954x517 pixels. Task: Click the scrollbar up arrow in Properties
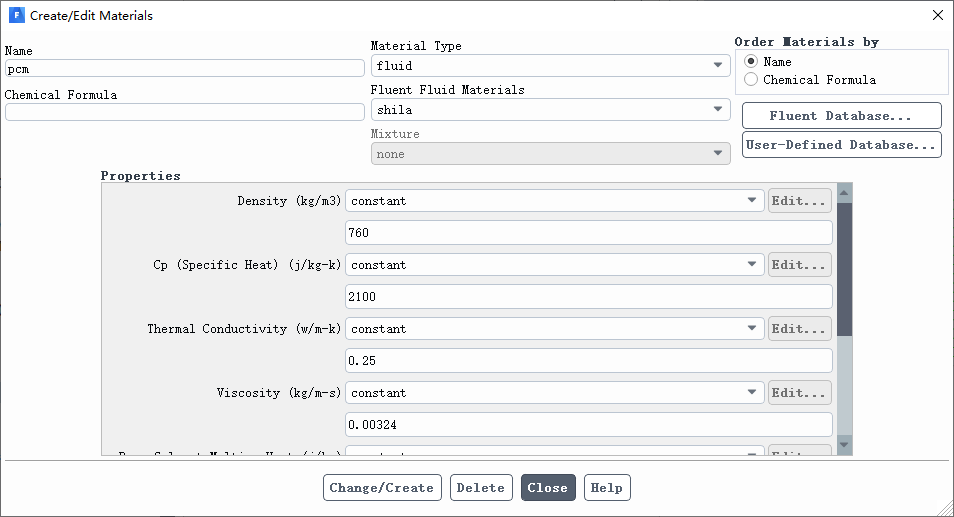point(844,193)
